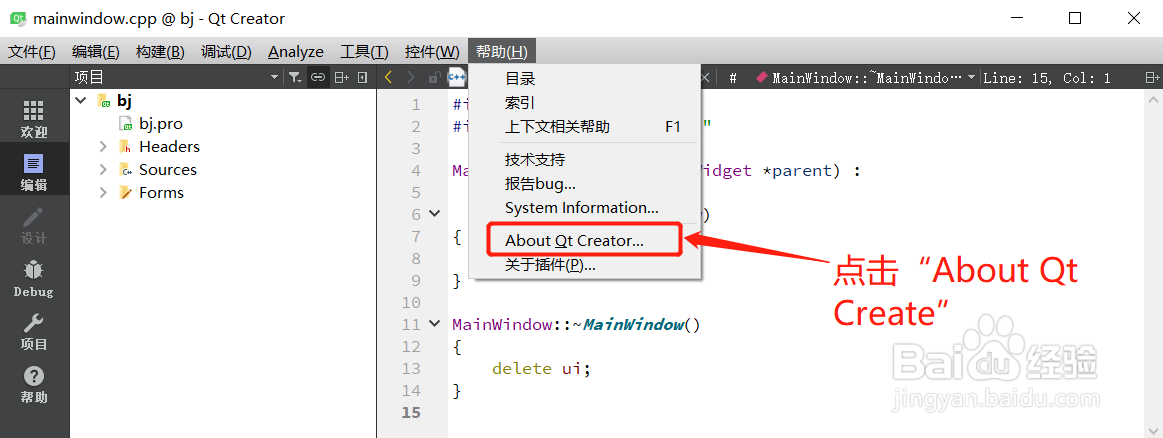Viewport: 1163px width, 438px height.
Task: Click the ~MainWindow() destructor line
Action: click(576, 325)
